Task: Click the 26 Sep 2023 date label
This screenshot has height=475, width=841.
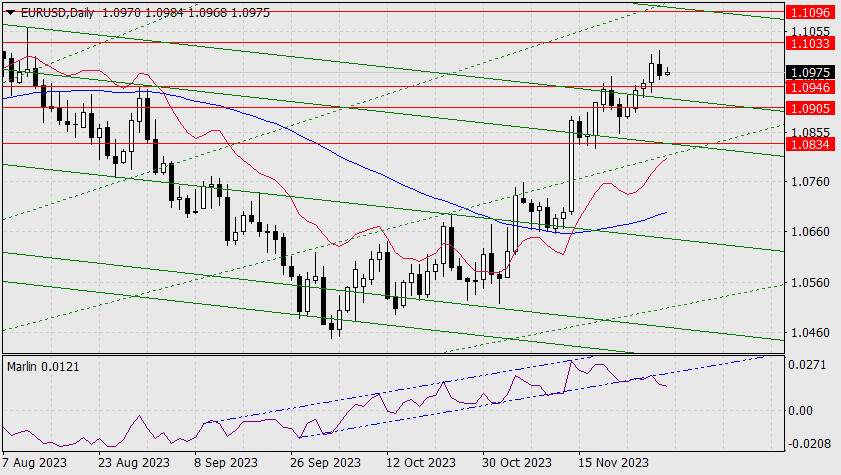Action: pyautogui.click(x=326, y=463)
